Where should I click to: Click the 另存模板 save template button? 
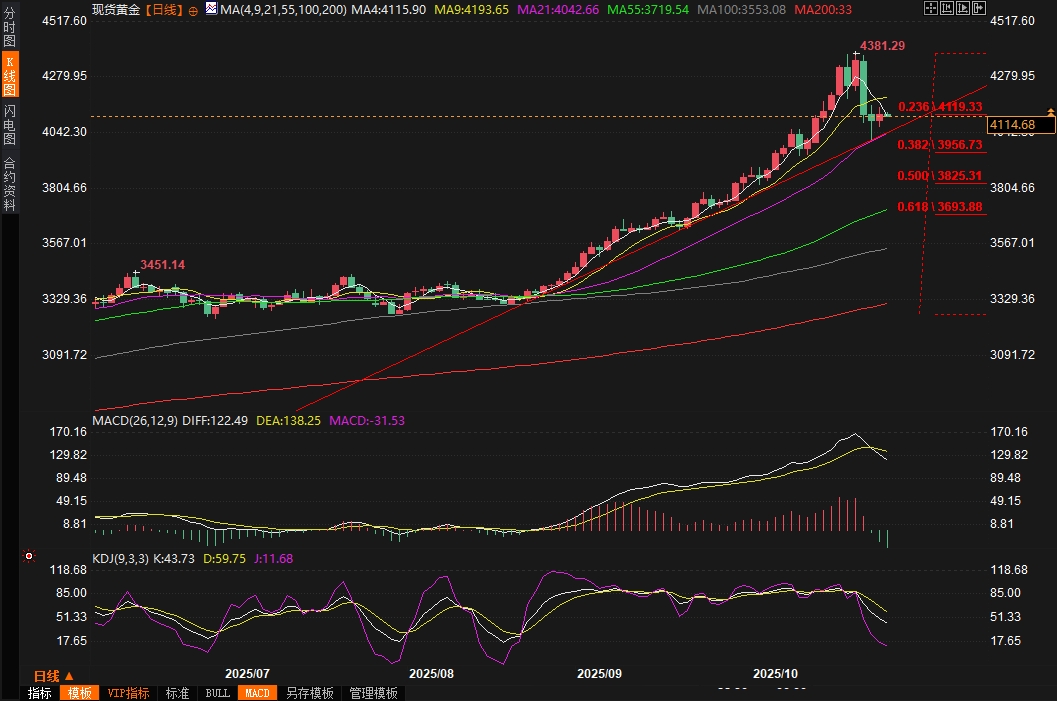pyautogui.click(x=309, y=693)
